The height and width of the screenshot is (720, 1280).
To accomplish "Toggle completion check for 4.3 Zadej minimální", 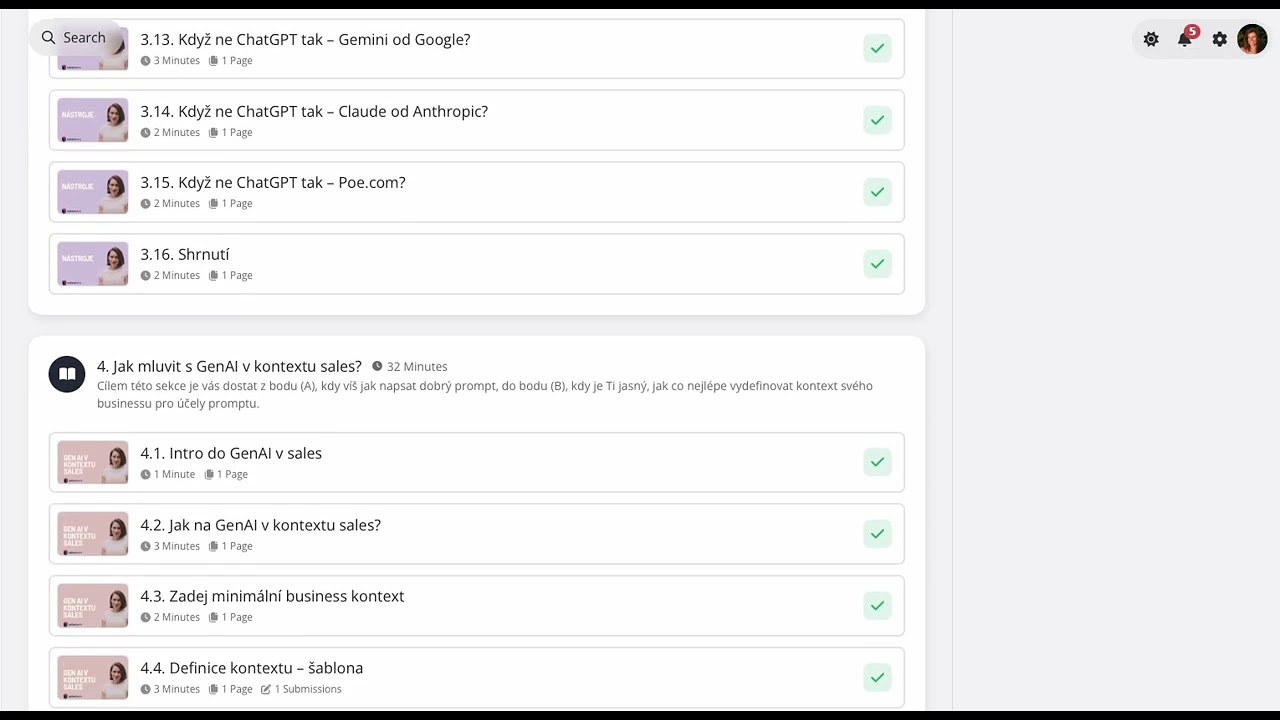I will [877, 605].
